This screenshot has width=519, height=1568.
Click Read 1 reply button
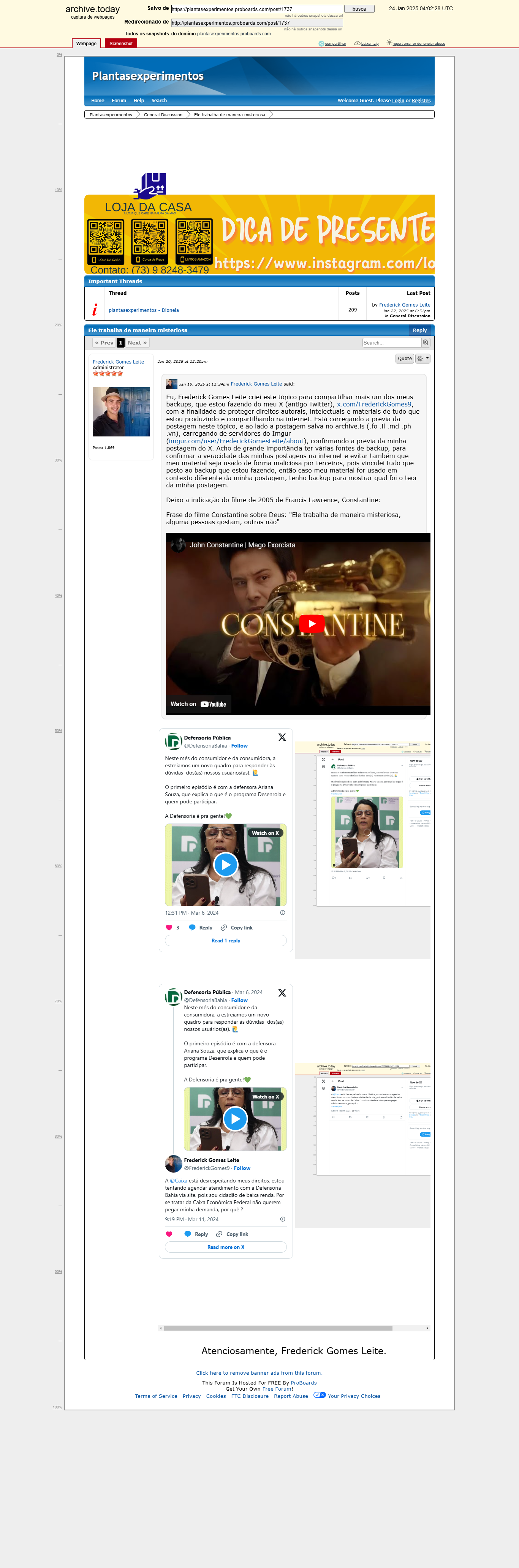point(225,940)
